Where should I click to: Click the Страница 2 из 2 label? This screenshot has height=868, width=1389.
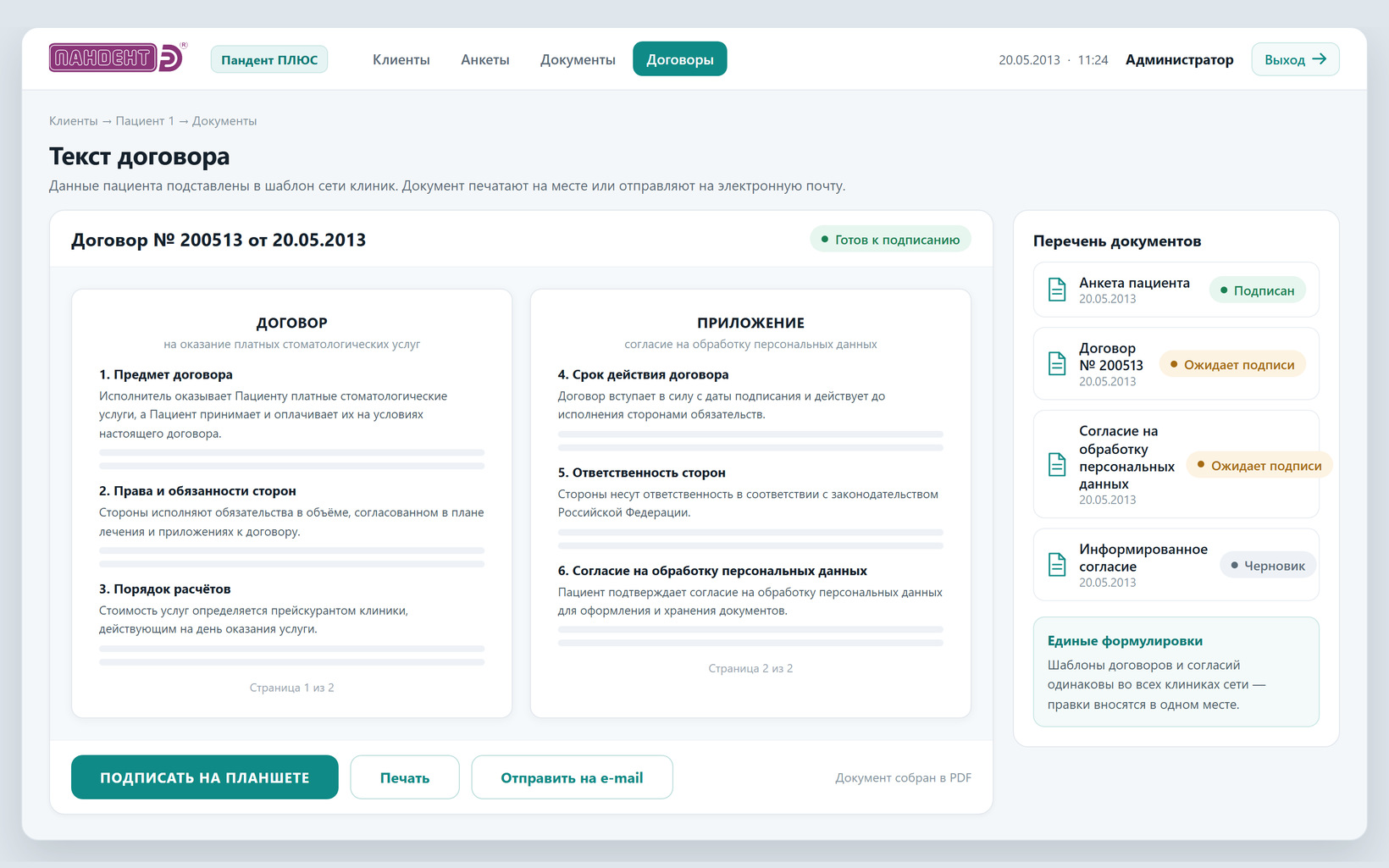(750, 668)
